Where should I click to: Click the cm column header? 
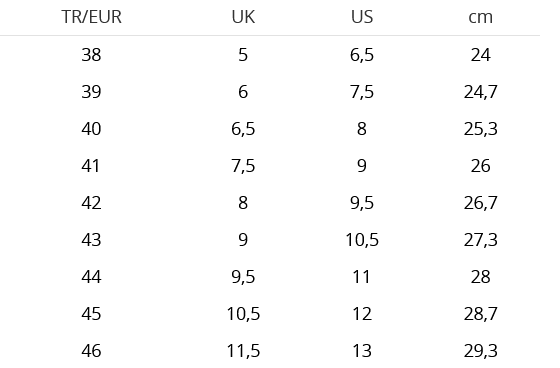[480, 17]
